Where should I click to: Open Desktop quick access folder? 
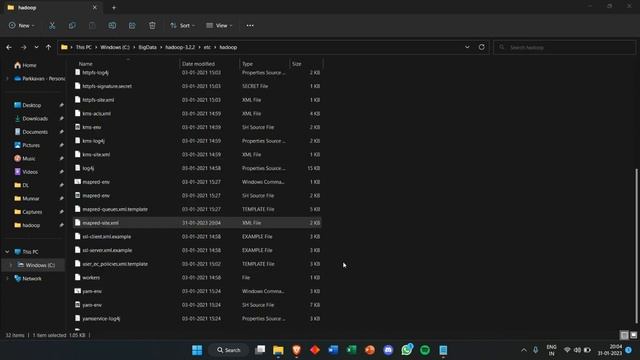tap(27, 105)
